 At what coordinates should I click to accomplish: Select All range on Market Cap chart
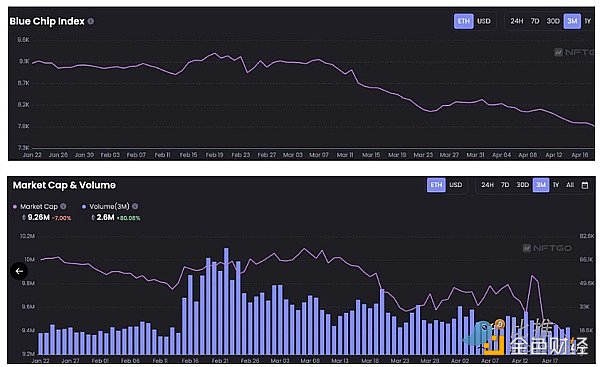570,185
